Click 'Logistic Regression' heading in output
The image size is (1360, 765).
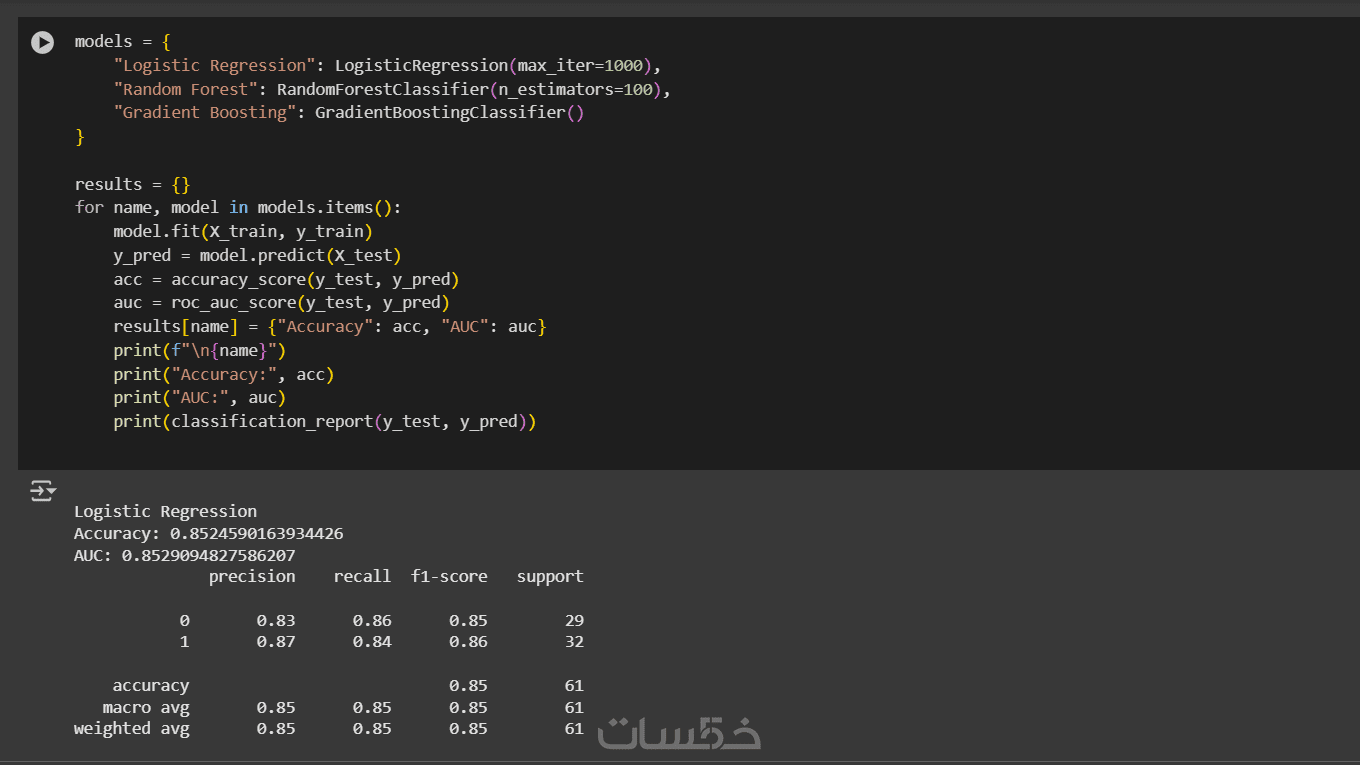165,512
